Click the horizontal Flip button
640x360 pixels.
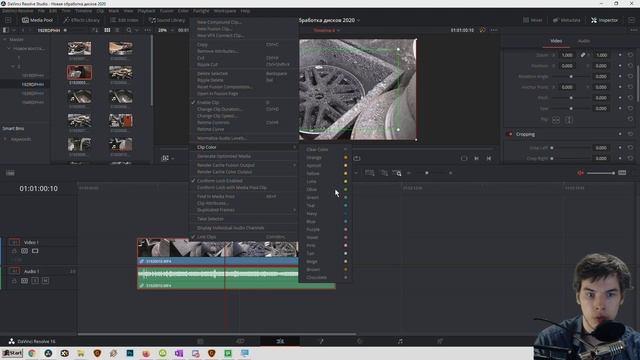coord(556,120)
